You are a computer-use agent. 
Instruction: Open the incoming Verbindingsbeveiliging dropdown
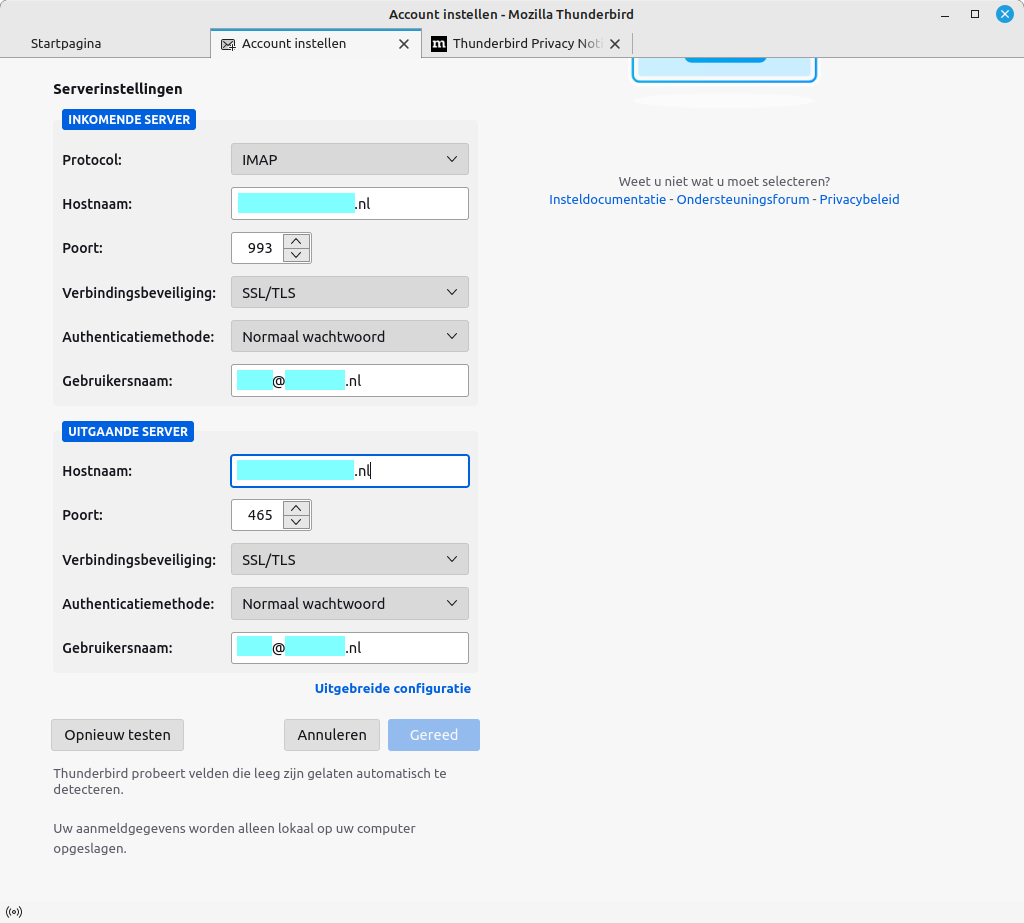[x=349, y=292]
